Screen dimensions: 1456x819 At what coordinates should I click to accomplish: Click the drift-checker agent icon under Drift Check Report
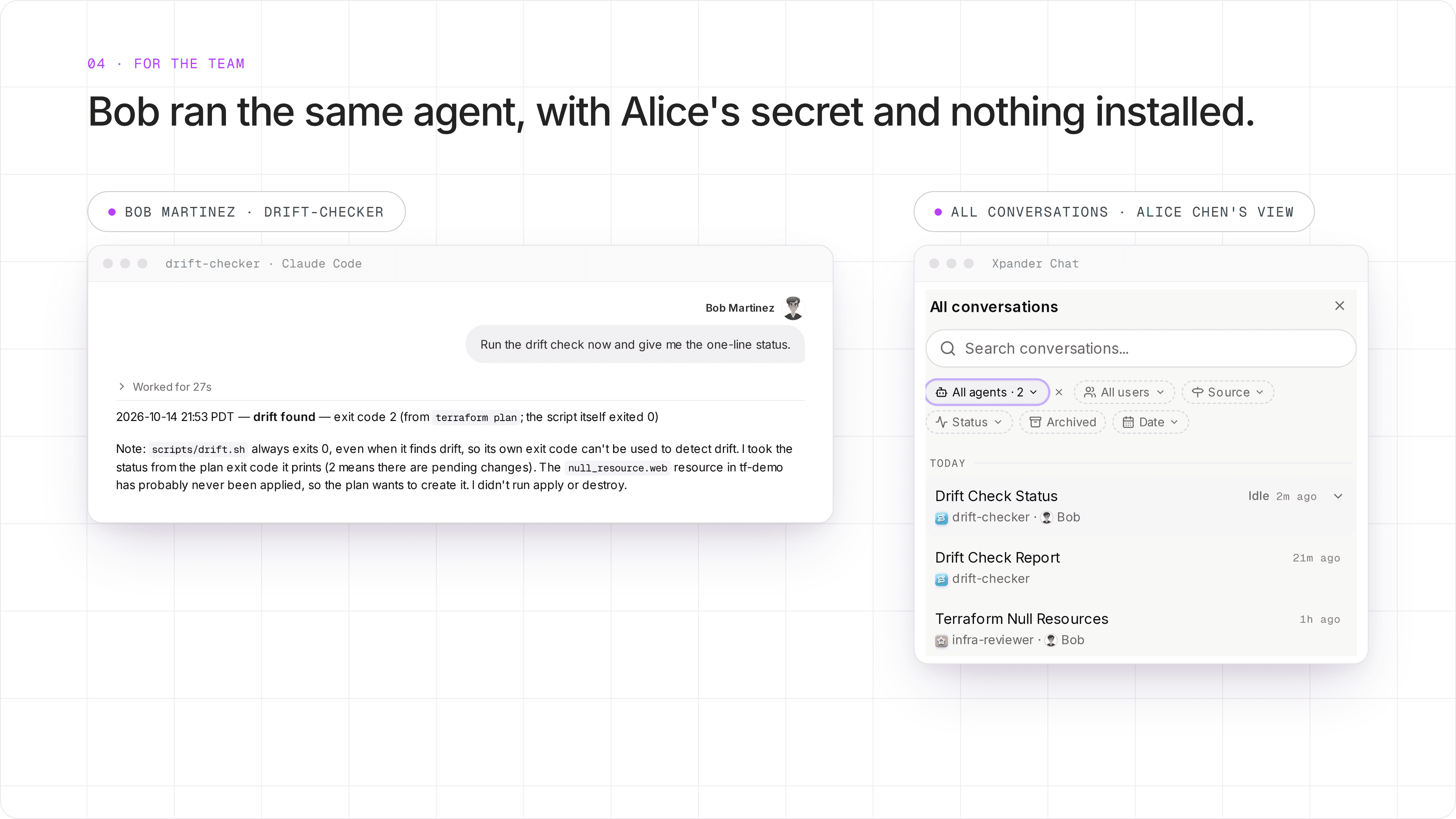[x=941, y=579]
